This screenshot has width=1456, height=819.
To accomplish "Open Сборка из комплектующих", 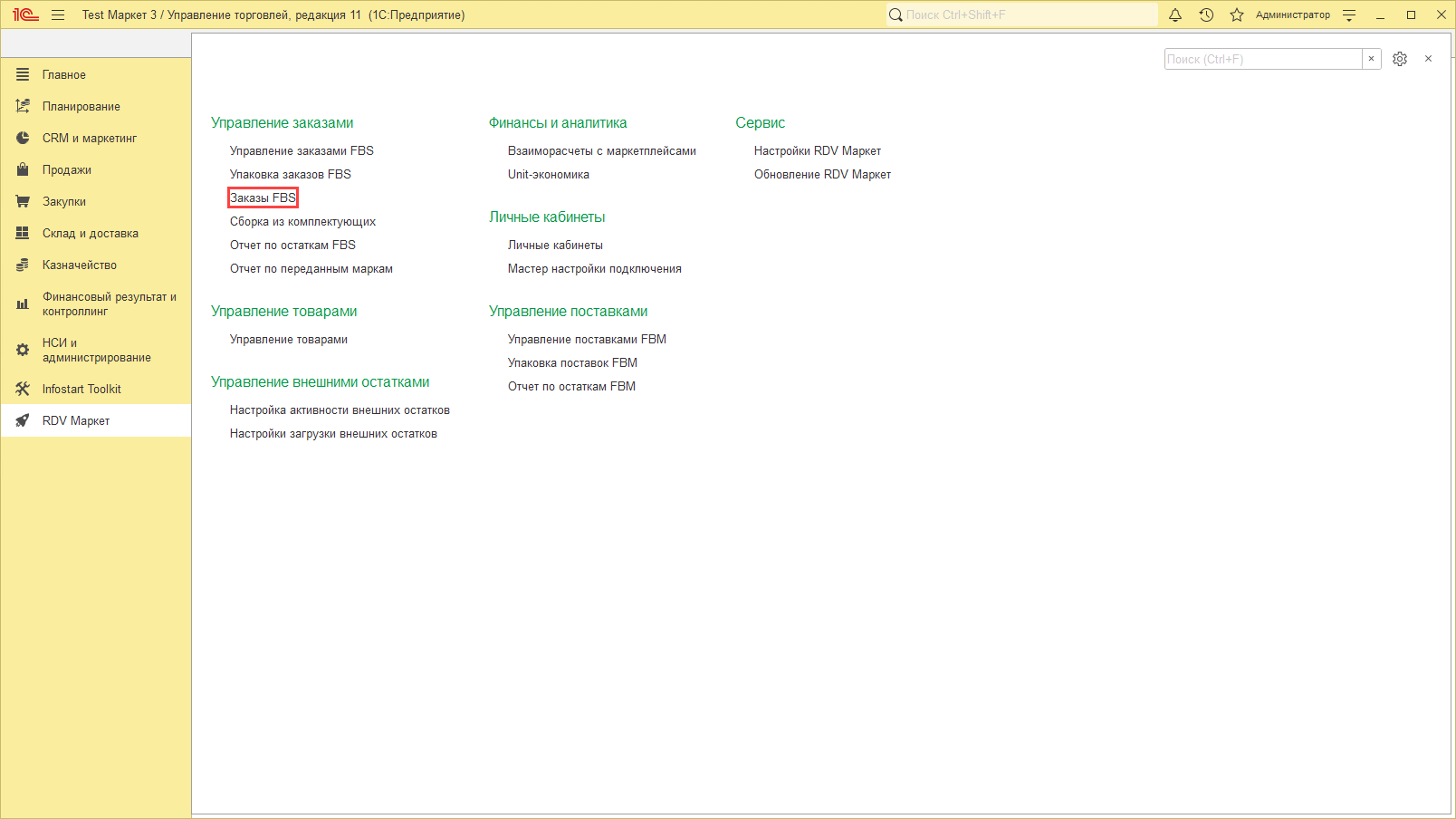I will [x=302, y=221].
